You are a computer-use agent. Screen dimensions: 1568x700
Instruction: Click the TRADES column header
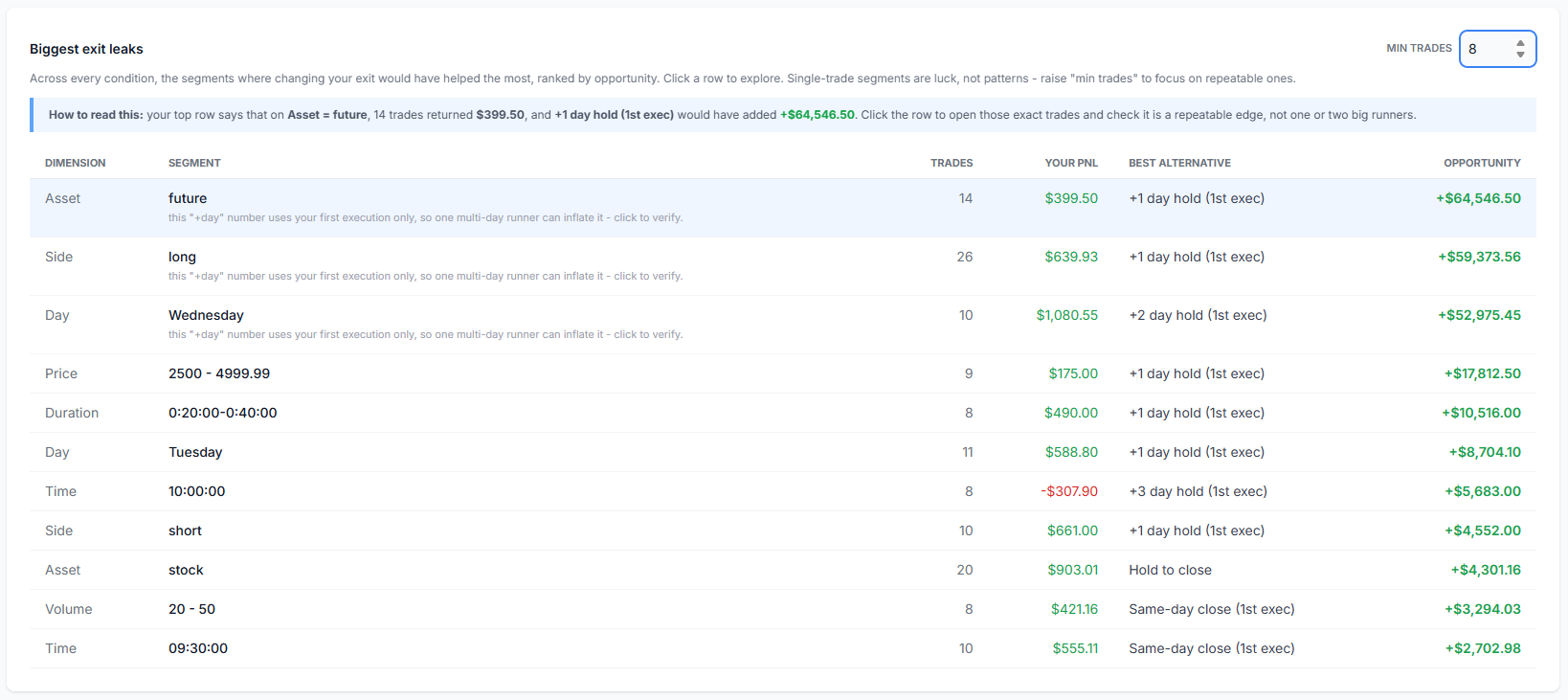pyautogui.click(x=952, y=163)
